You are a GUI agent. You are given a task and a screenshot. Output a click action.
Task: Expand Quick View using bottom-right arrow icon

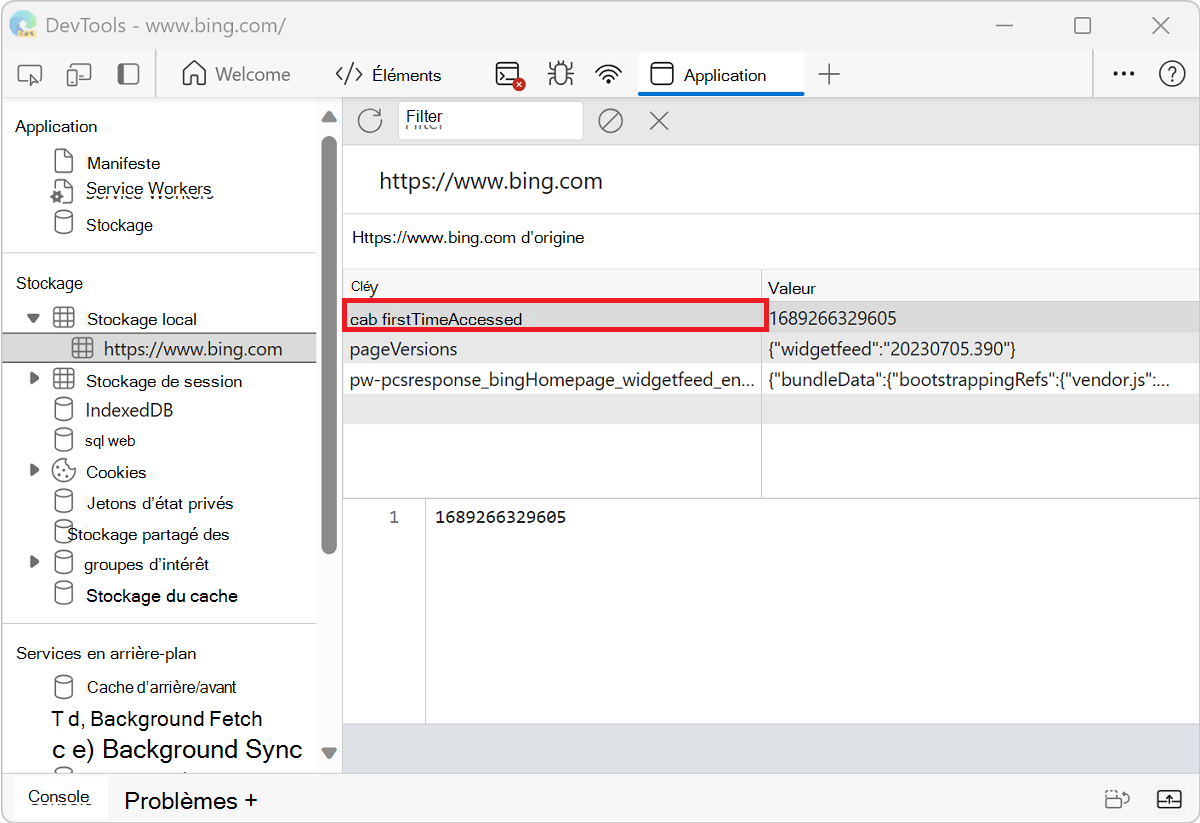(1168, 799)
